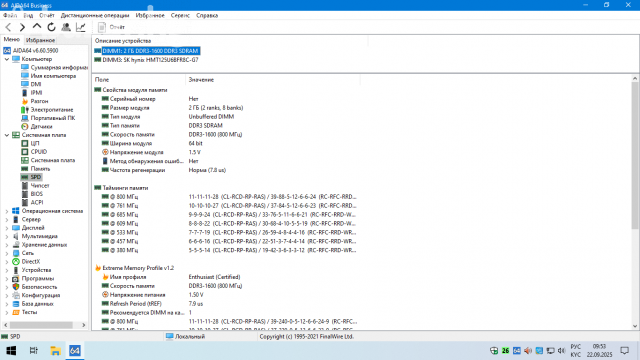Expand the Программы tree node
Image resolution: width=640 pixels, height=360 pixels.
7,278
